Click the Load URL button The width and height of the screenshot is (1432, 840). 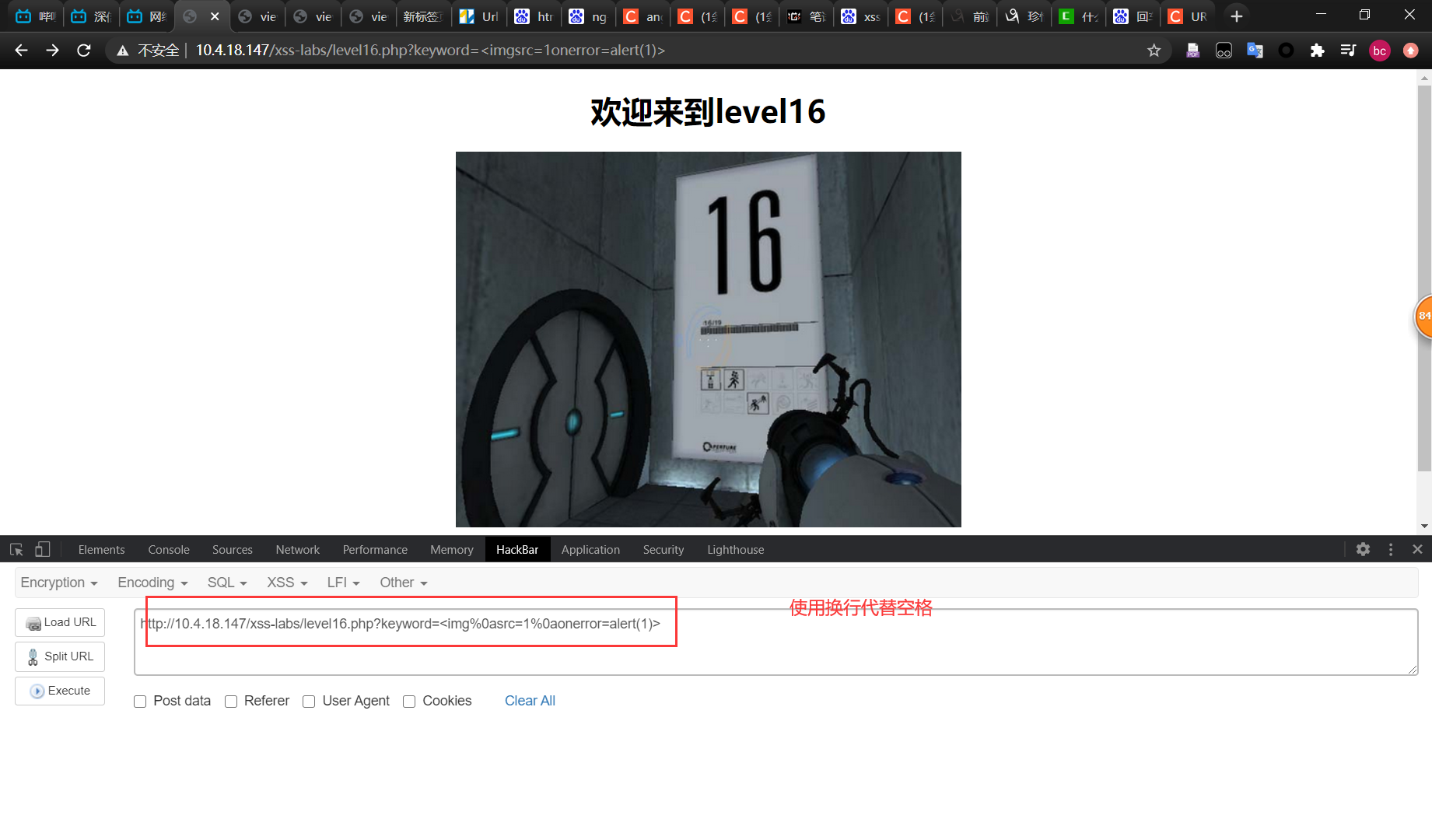point(60,622)
